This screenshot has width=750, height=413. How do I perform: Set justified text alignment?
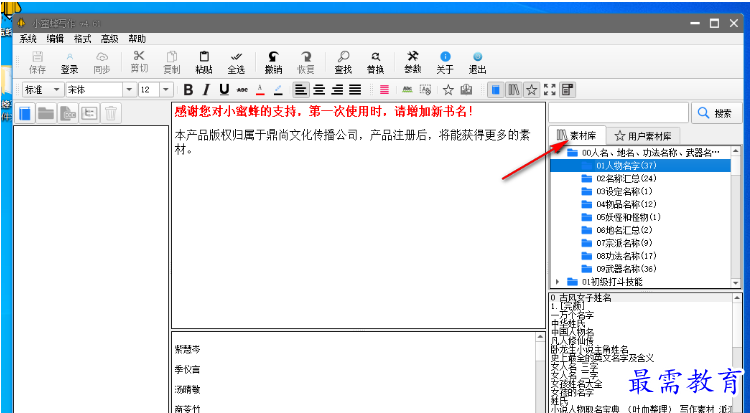coord(355,89)
